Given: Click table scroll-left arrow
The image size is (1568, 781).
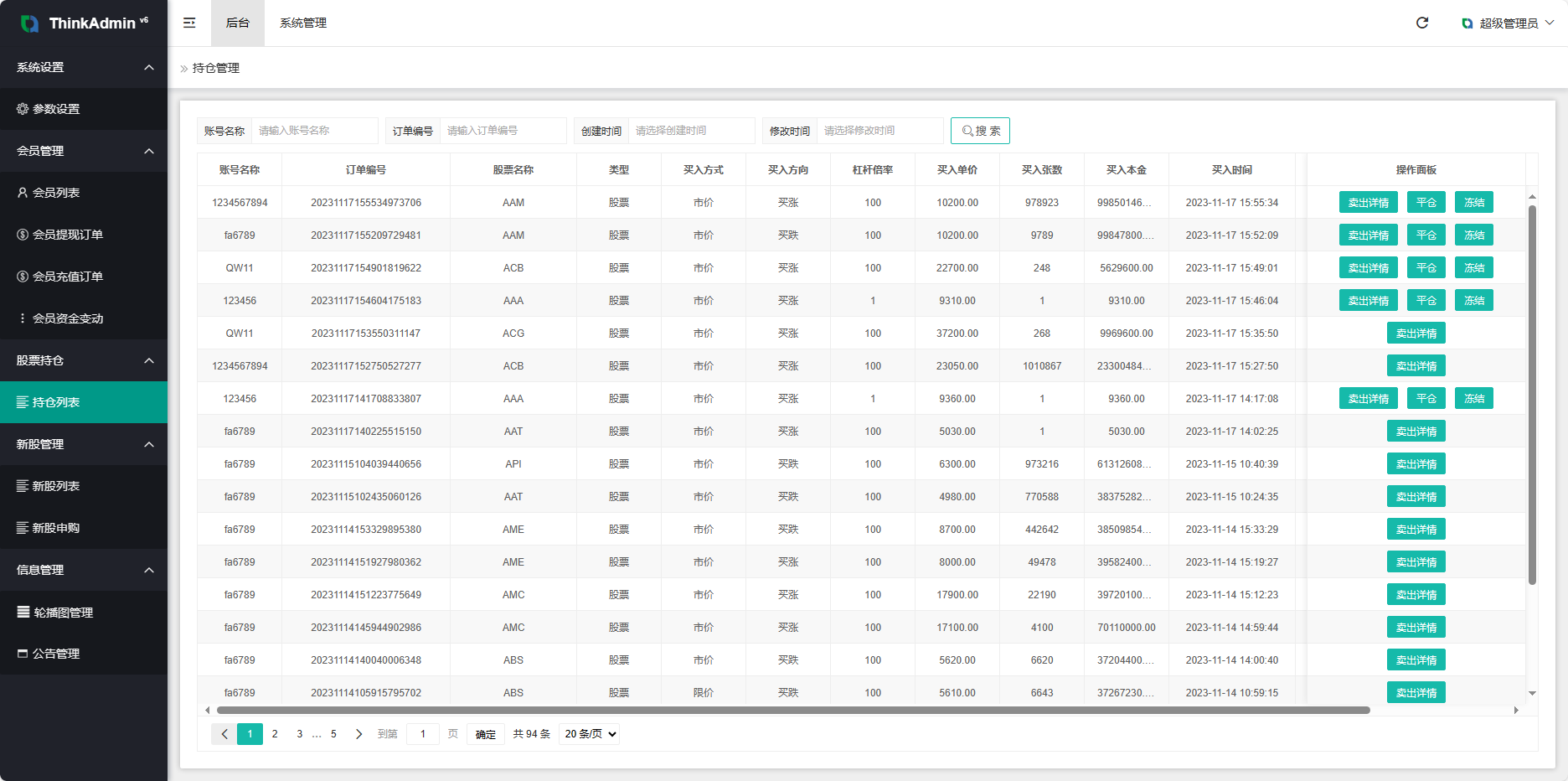Looking at the screenshot, I should (x=208, y=710).
